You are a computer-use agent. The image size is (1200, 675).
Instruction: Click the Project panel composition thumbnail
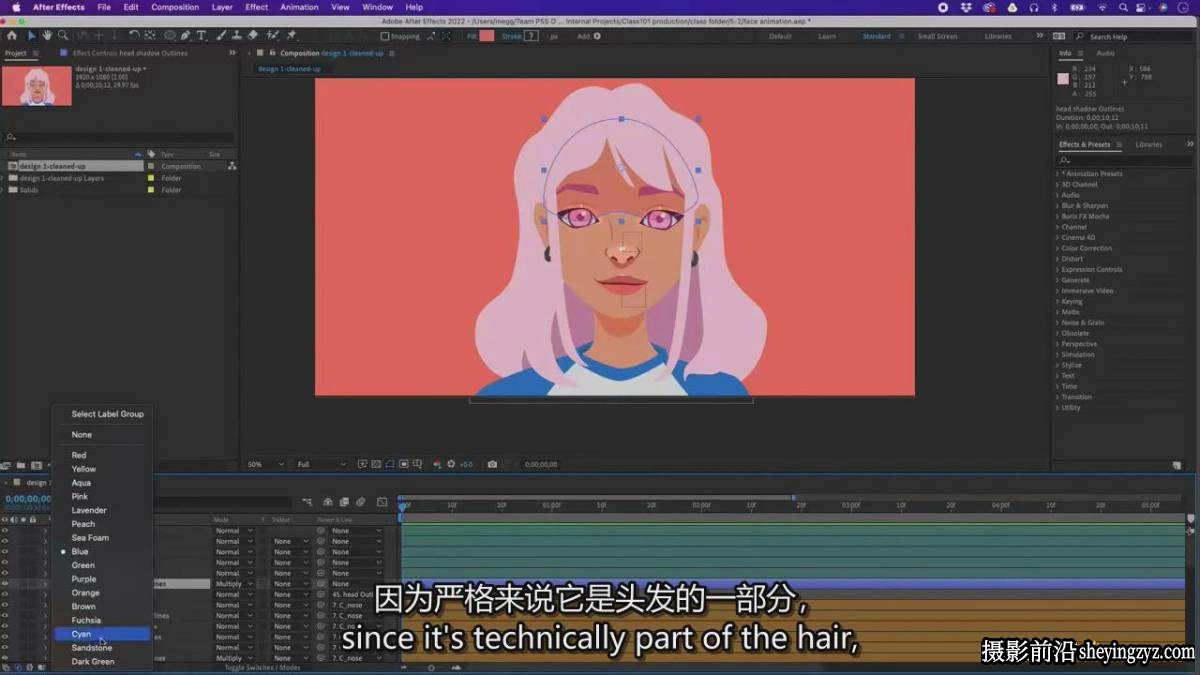37,85
